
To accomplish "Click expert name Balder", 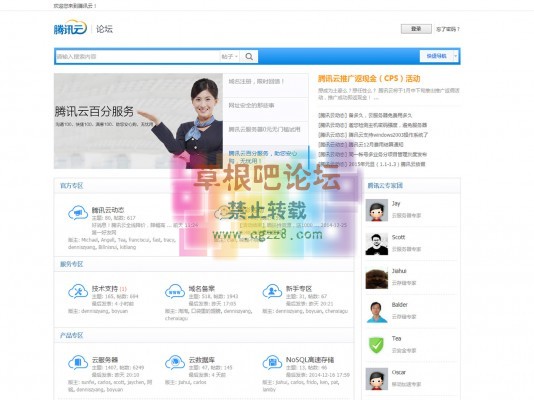I will [x=399, y=304].
